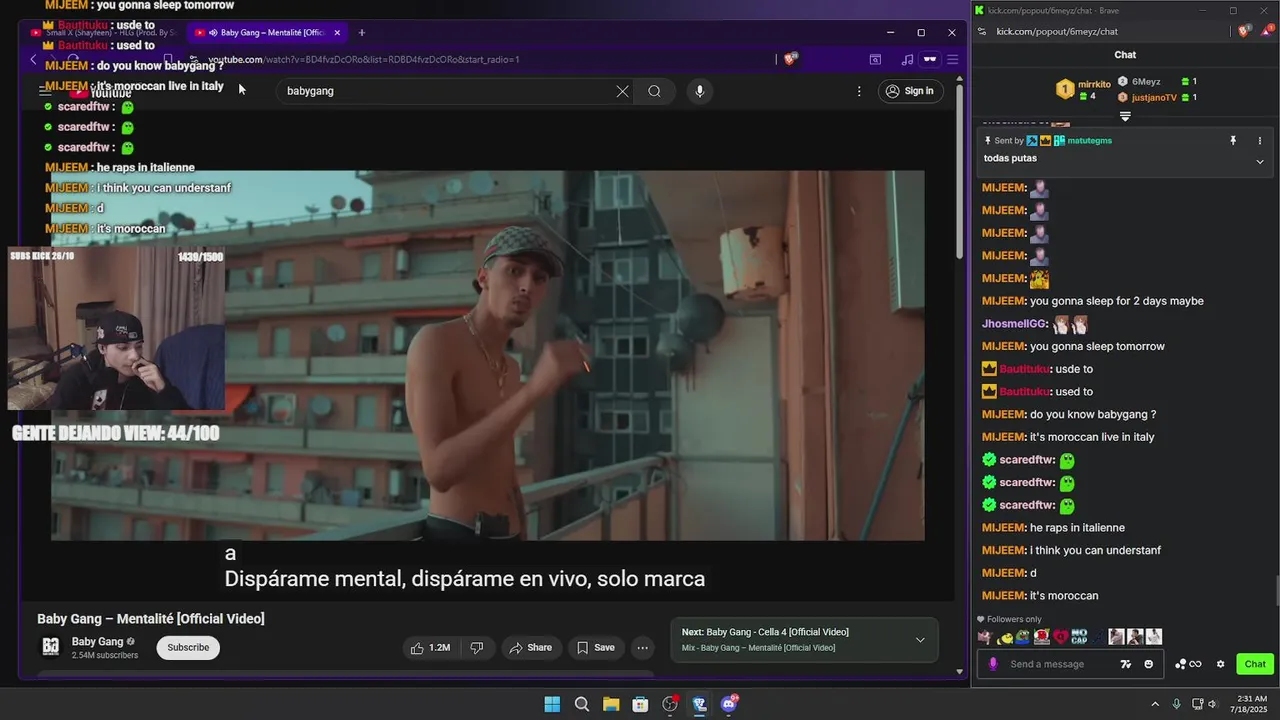
Task: Save the video to a playlist
Action: click(x=595, y=648)
